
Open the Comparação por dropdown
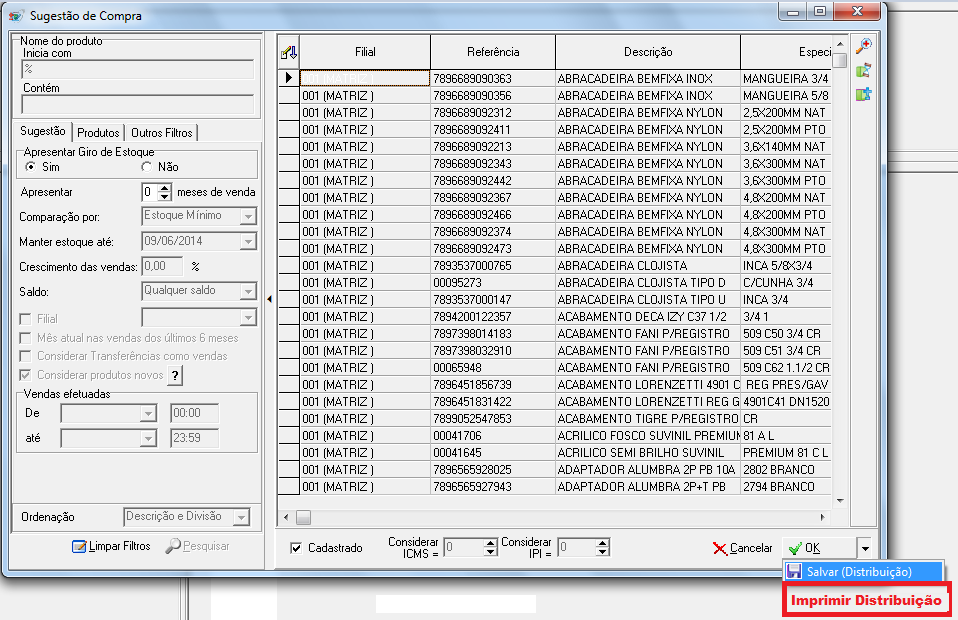click(247, 216)
